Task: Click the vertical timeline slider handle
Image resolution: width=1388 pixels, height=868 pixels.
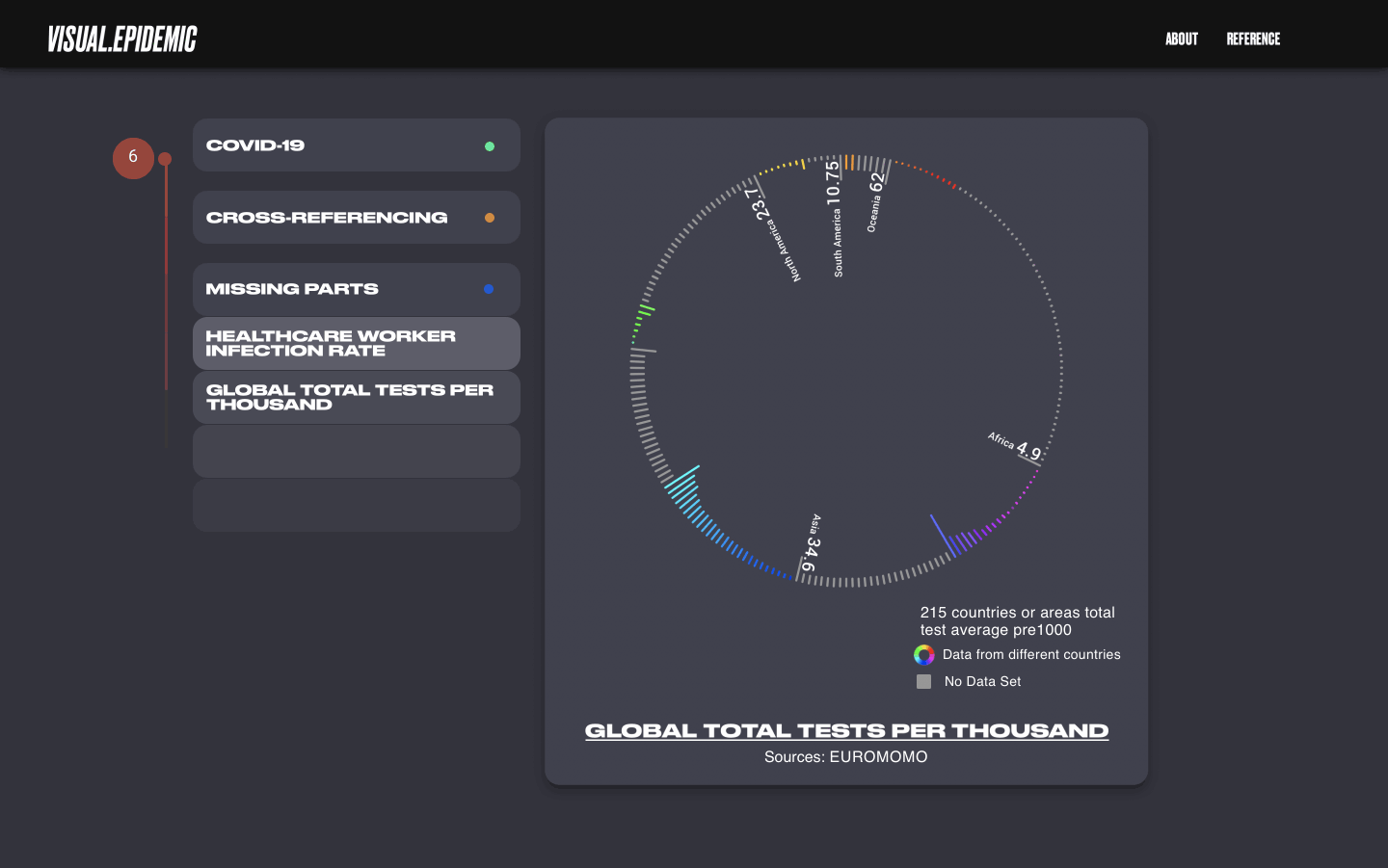Action: pyautogui.click(x=165, y=159)
